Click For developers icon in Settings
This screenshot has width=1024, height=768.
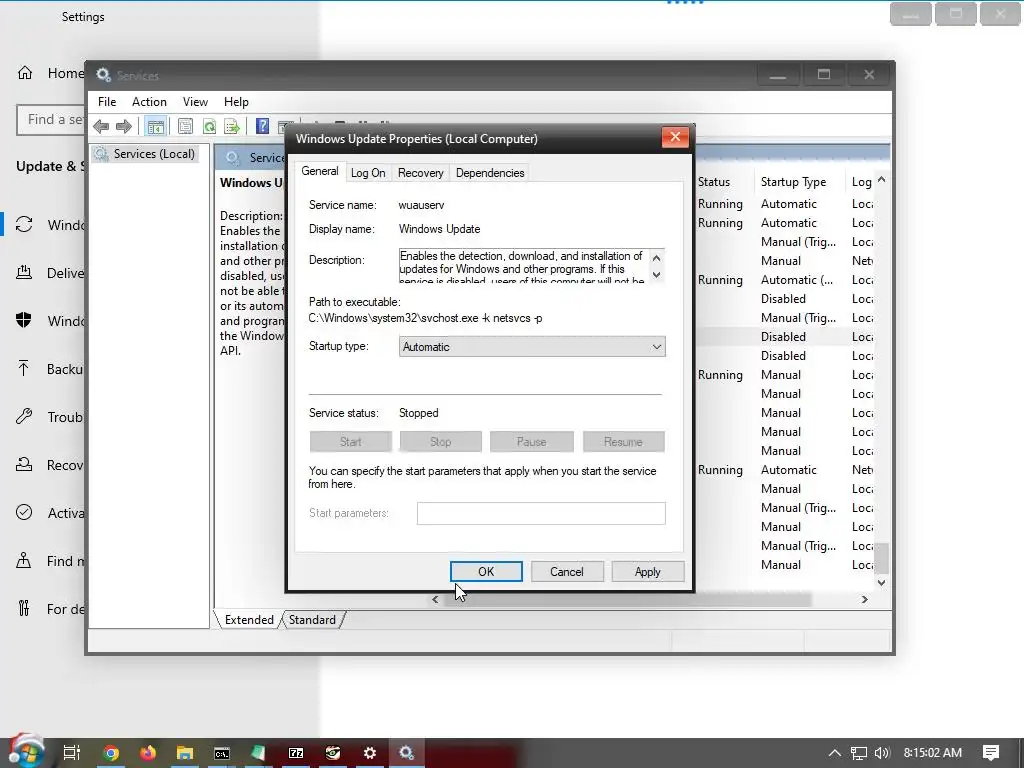point(24,608)
